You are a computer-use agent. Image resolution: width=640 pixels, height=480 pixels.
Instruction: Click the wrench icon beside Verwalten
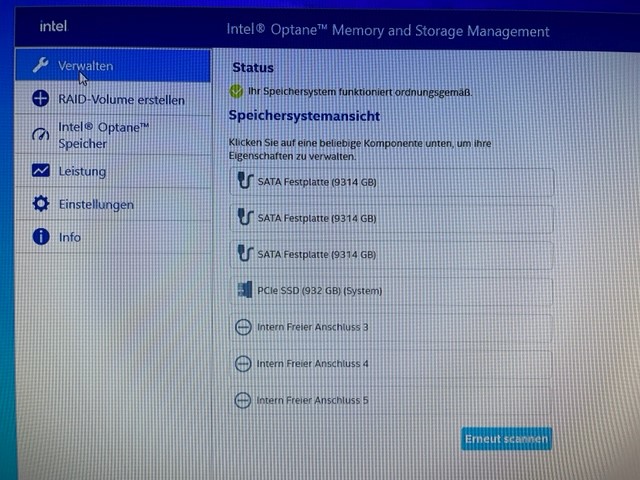(x=40, y=64)
